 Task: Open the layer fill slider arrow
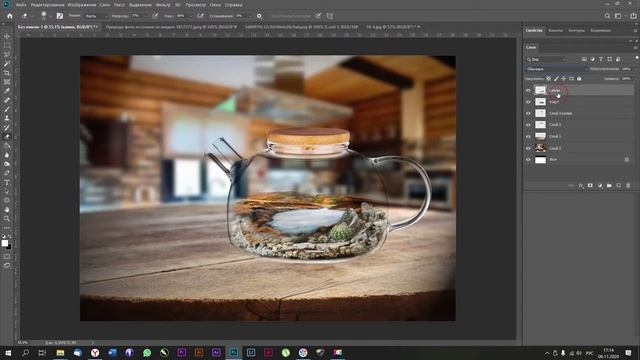635,78
